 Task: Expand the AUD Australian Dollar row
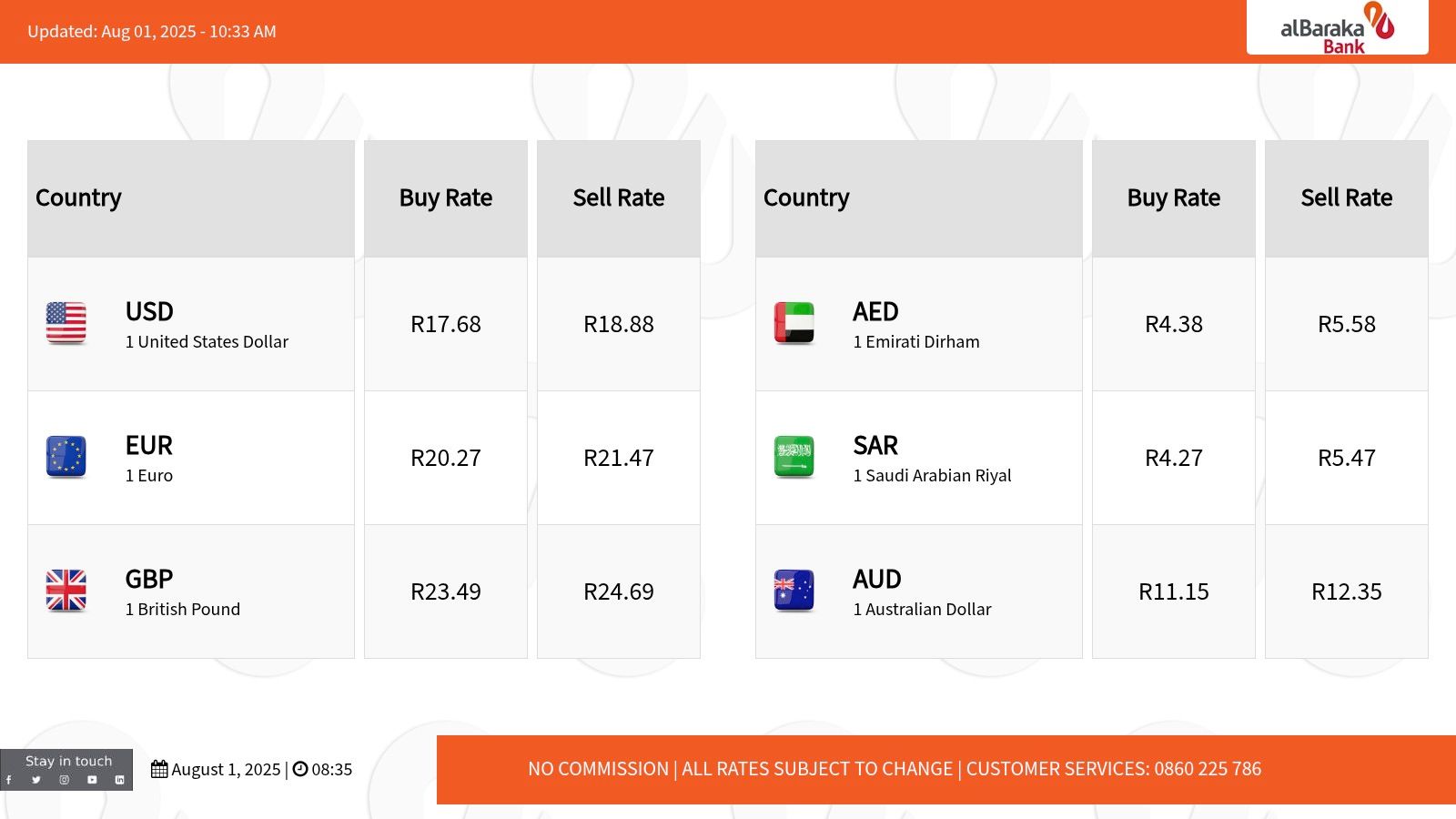click(918, 591)
